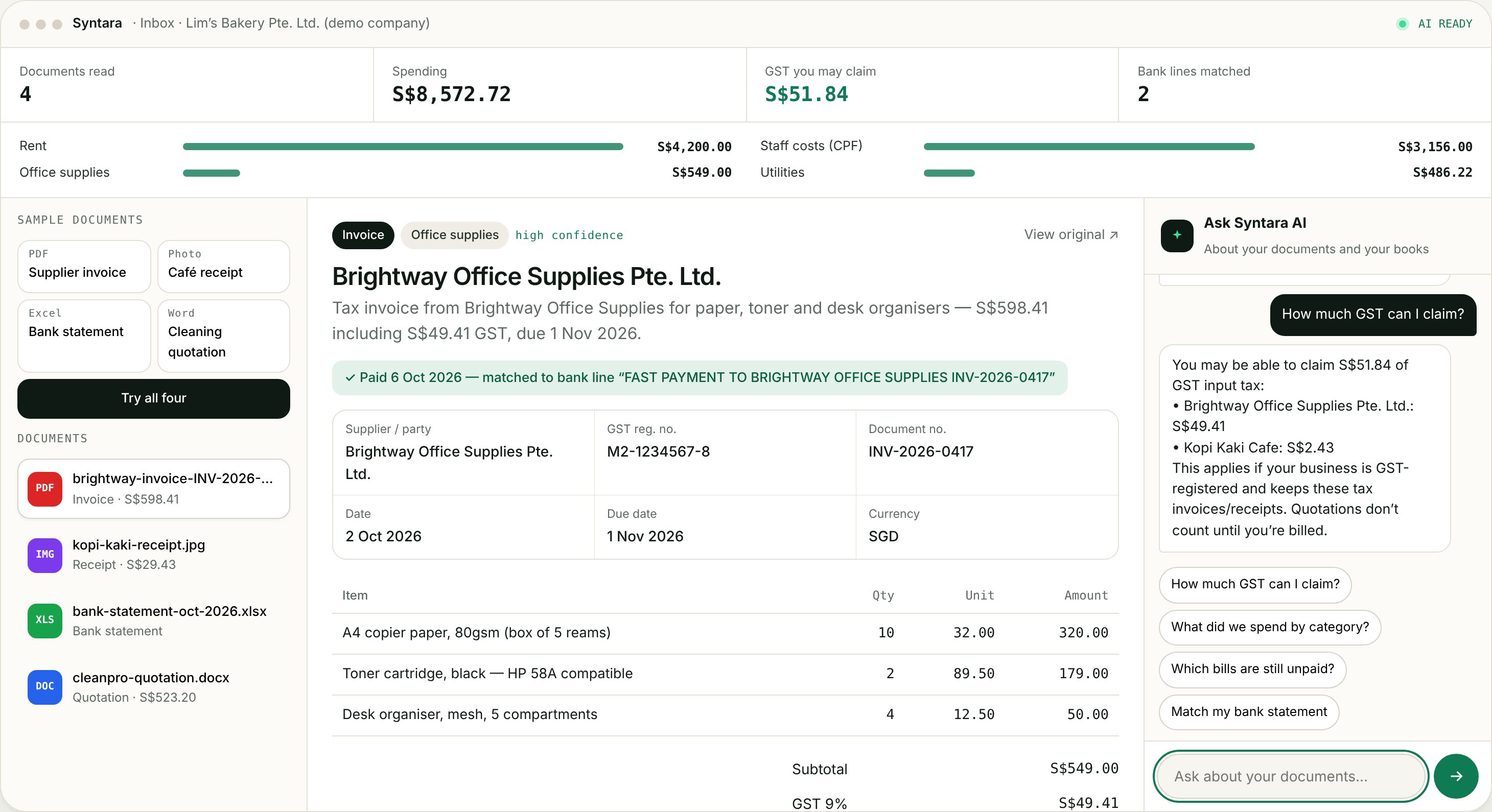Open the View original link
The image size is (1492, 812).
click(1070, 234)
